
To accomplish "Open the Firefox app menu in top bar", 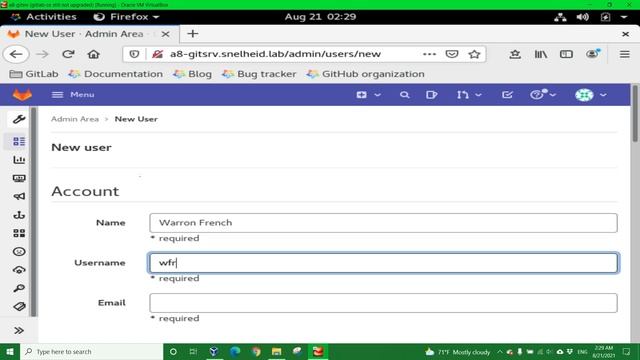I will point(126,17).
